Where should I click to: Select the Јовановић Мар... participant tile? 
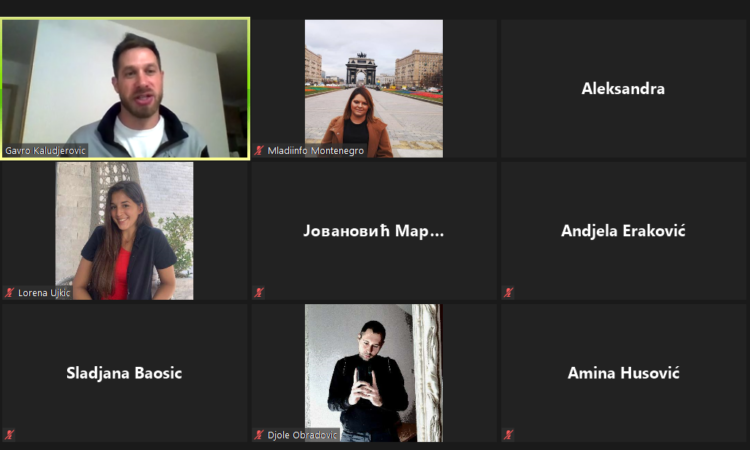(x=374, y=231)
